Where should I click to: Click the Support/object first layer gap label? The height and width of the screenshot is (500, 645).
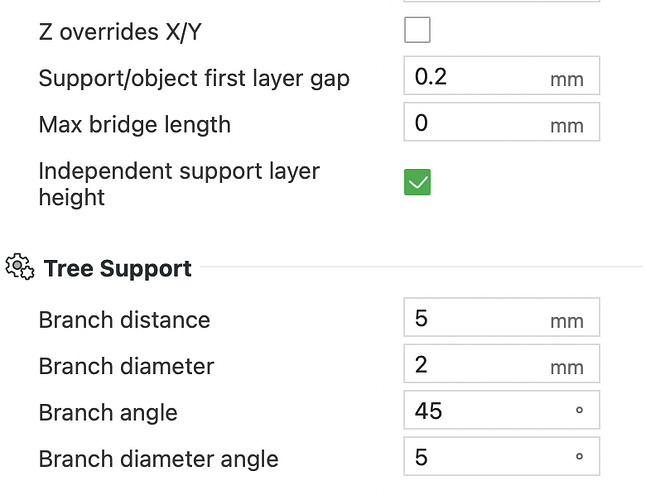194,78
